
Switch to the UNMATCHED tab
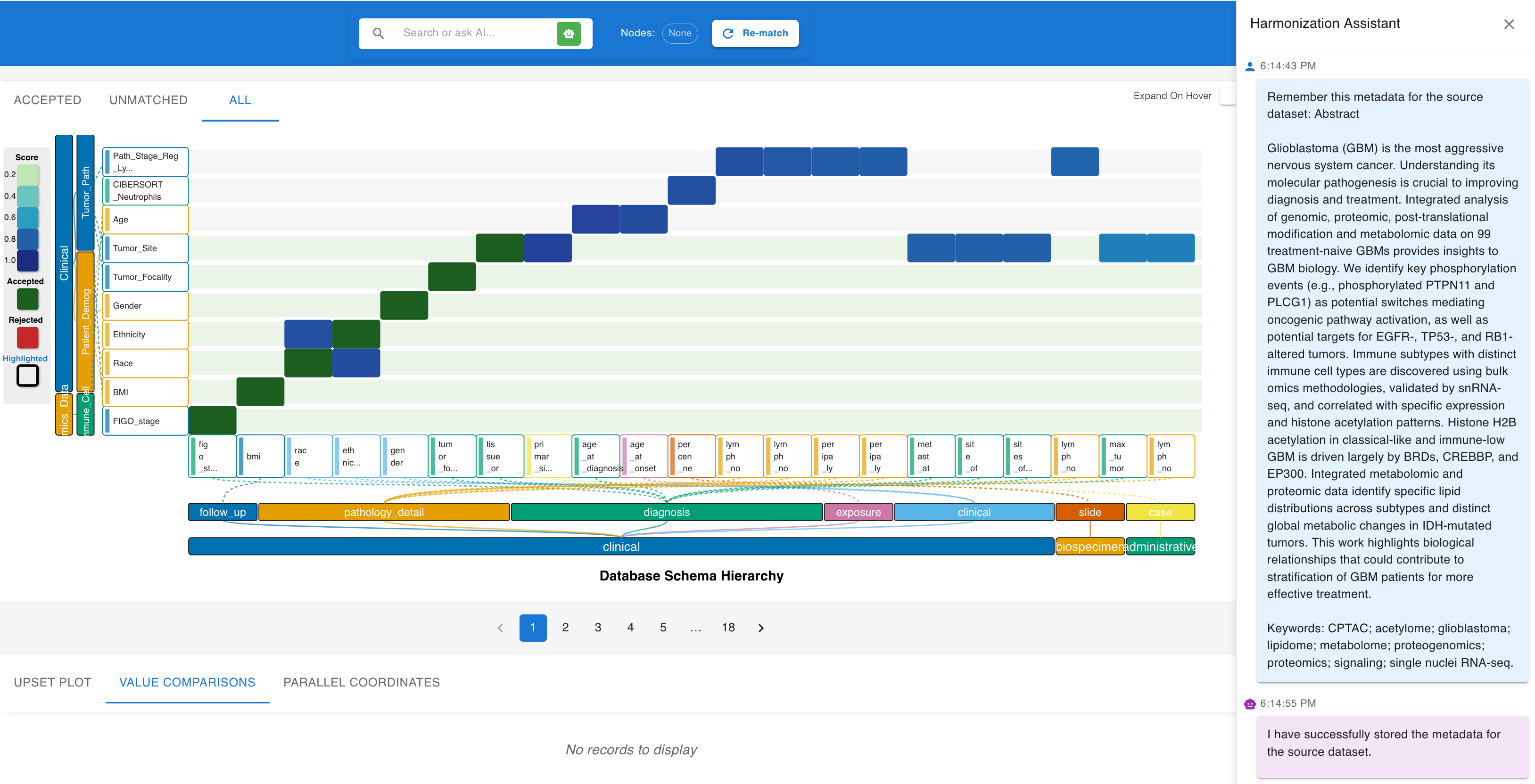149,100
